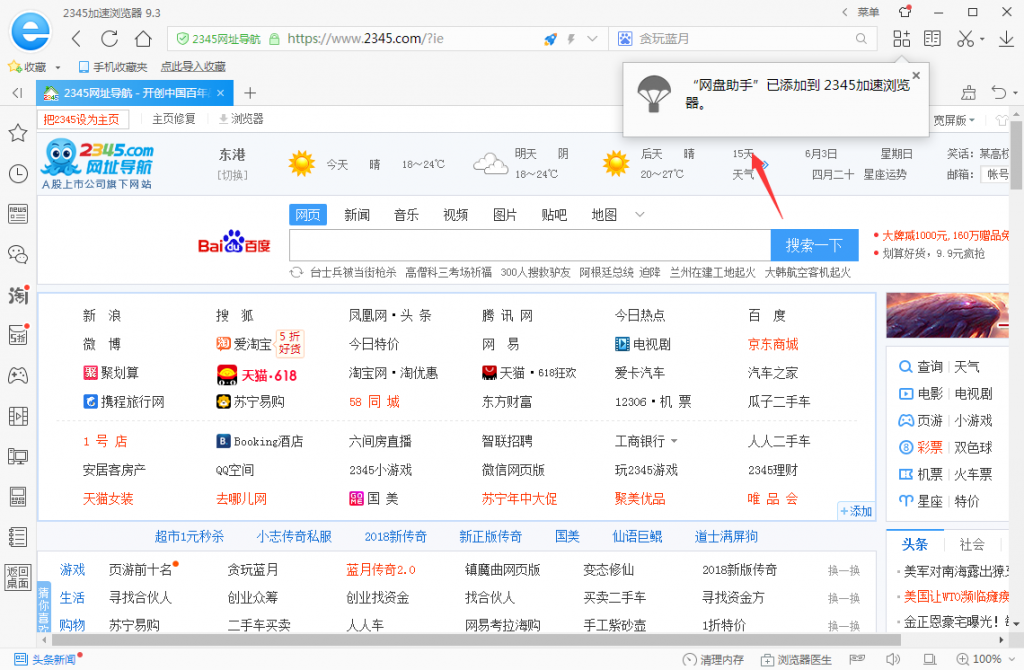Viewport: 1024px width, 670px height.
Task: Click the lightning speed-mode icon in address bar
Action: pyautogui.click(x=571, y=39)
